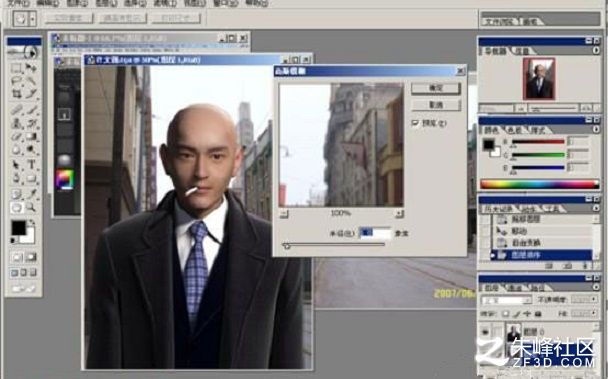The width and height of the screenshot is (608, 379).
Task: Select the Clone Stamp tool
Action: 16,123
